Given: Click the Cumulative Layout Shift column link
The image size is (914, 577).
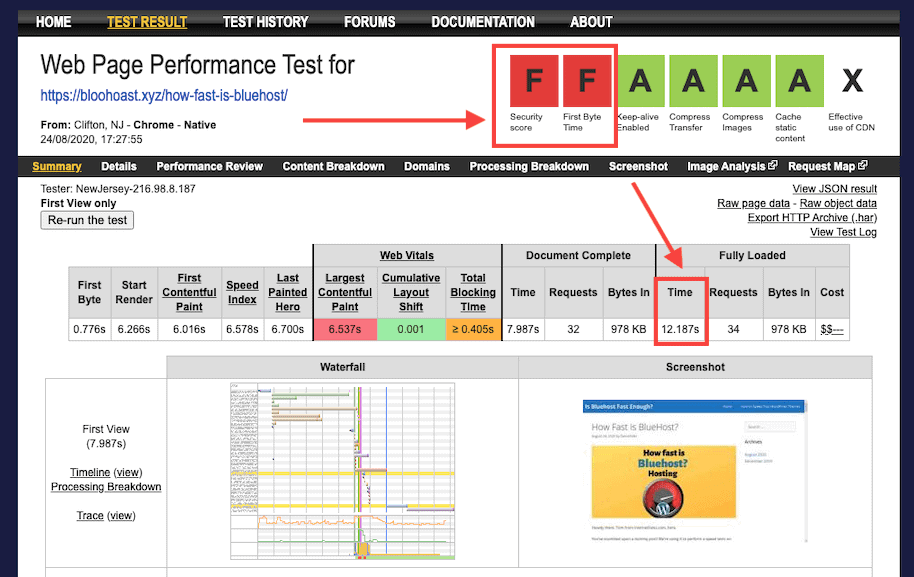Looking at the screenshot, I should tap(411, 293).
